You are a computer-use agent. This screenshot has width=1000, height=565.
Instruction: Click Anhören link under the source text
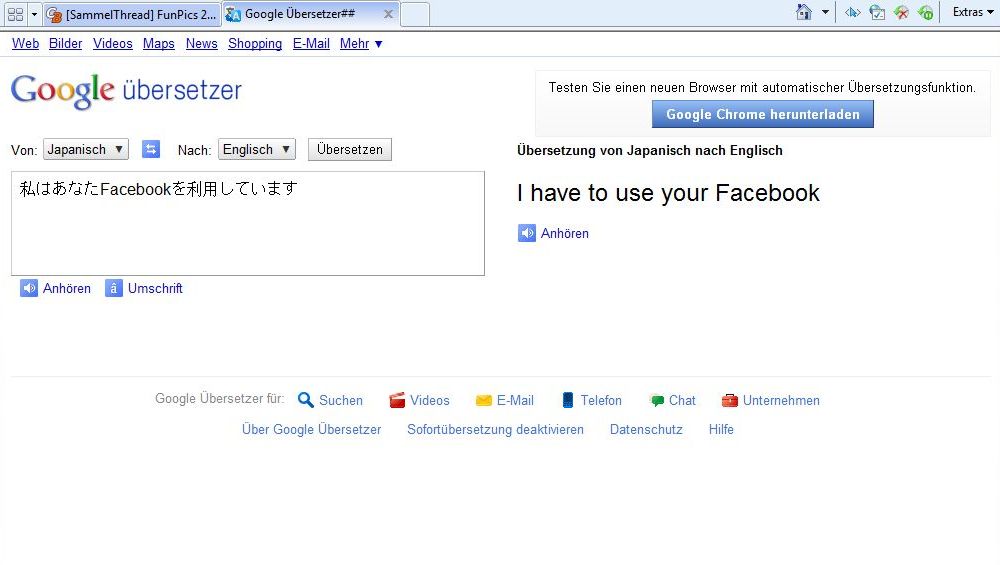click(67, 288)
